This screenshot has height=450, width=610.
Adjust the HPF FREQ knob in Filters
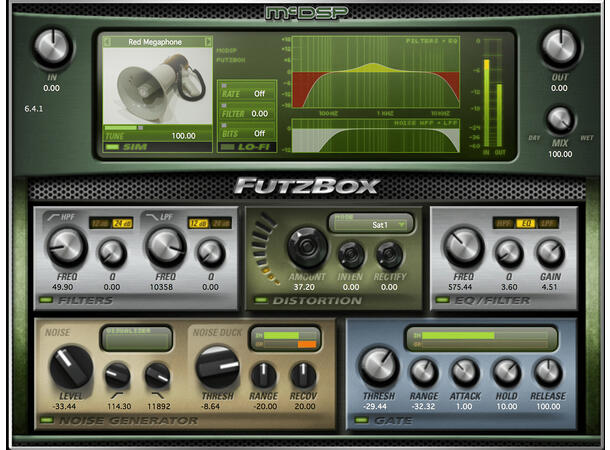tap(67, 247)
